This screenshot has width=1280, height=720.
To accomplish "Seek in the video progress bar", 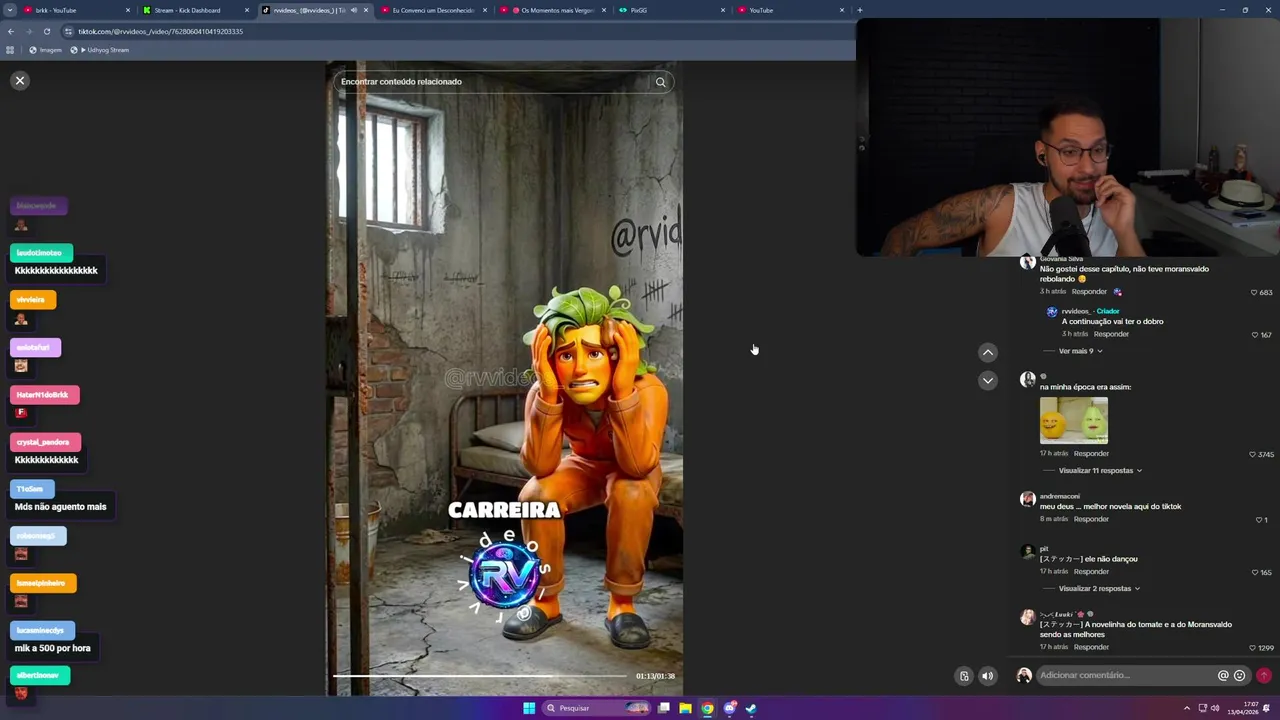I will [x=480, y=676].
